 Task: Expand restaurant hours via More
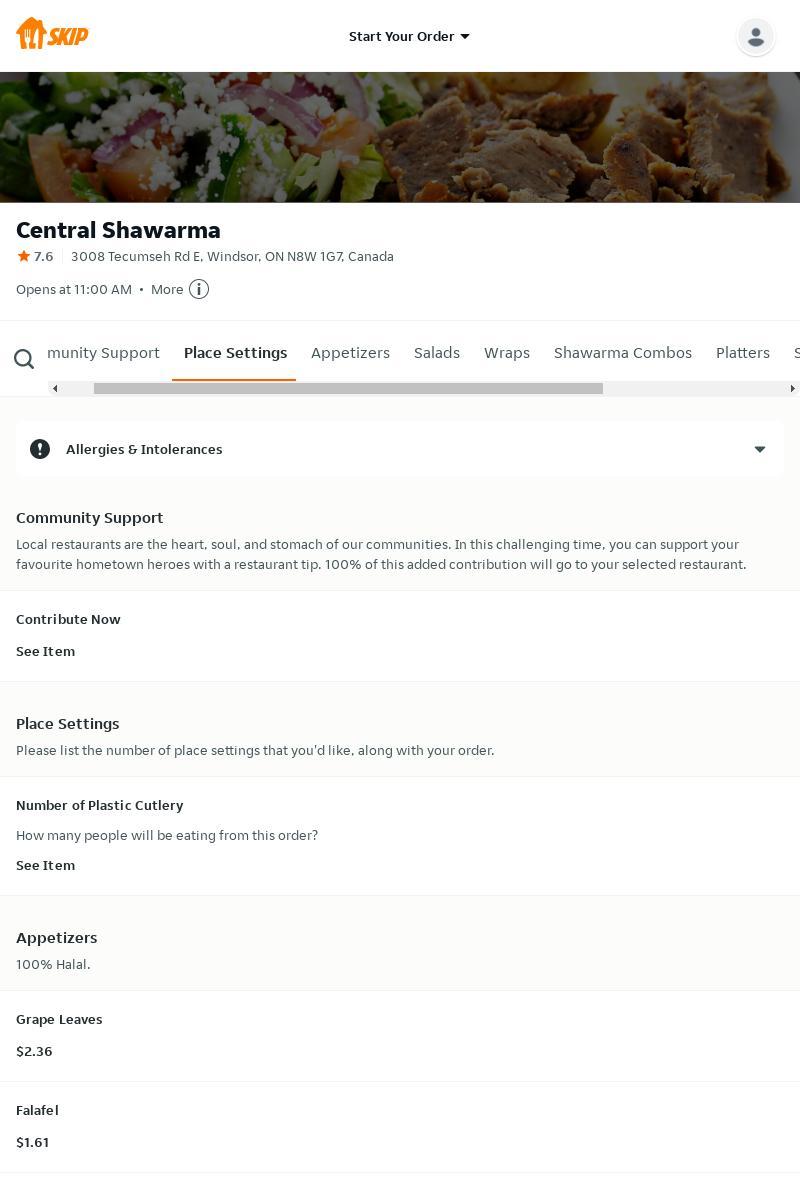click(167, 289)
